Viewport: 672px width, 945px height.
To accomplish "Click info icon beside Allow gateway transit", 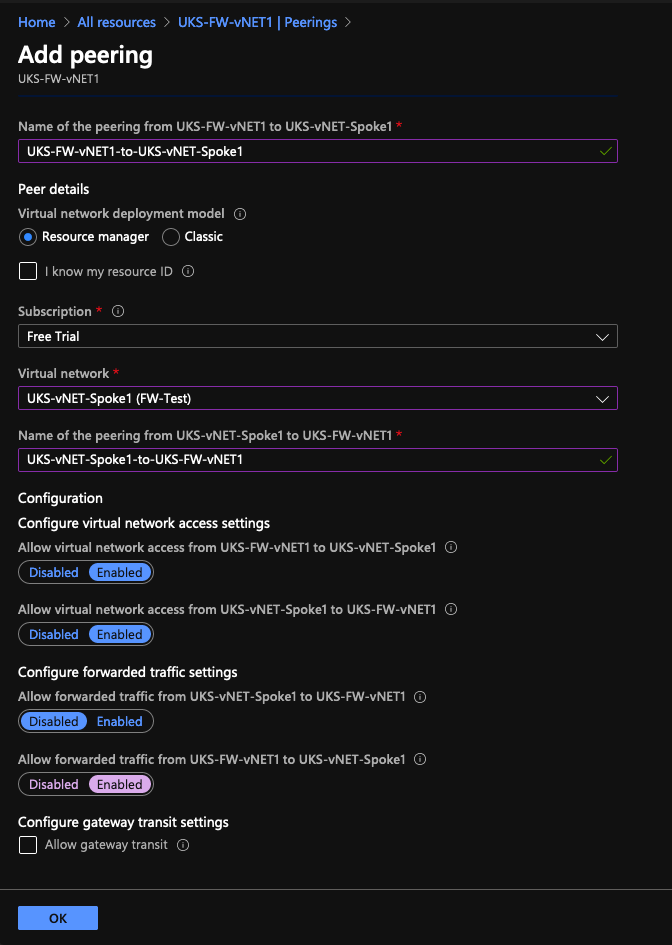I will click(183, 845).
